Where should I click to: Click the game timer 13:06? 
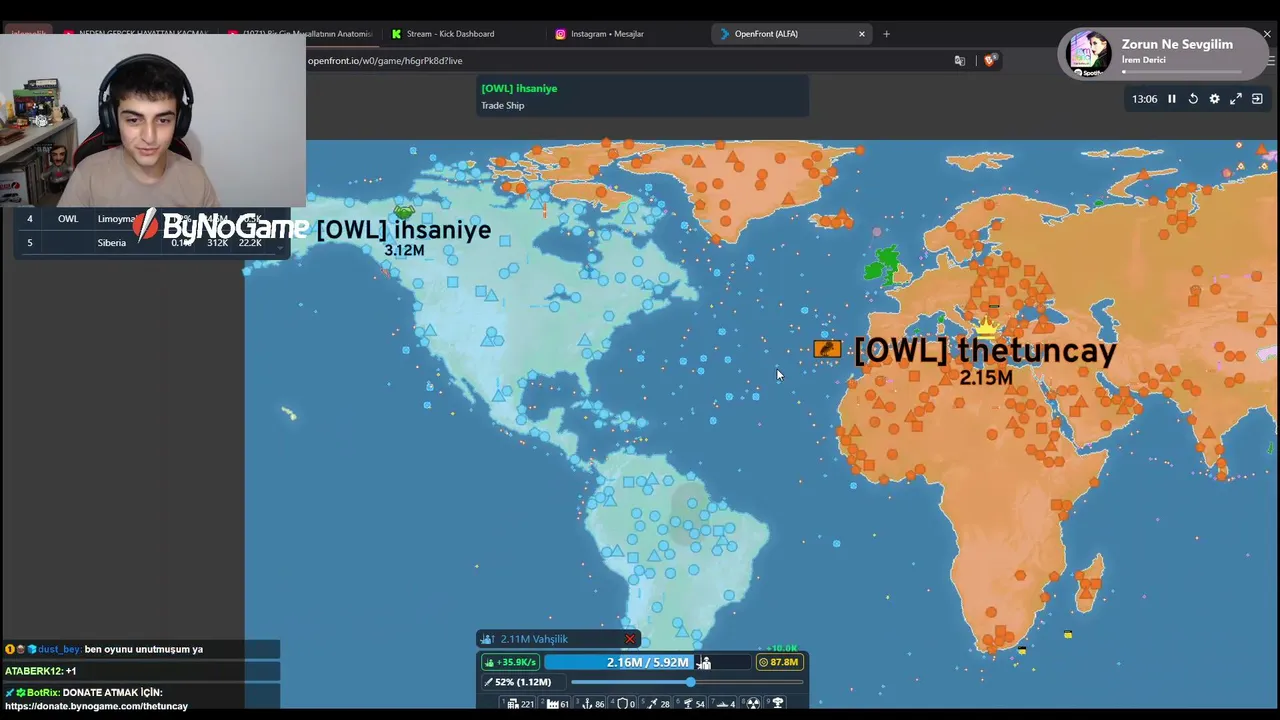[x=1144, y=99]
